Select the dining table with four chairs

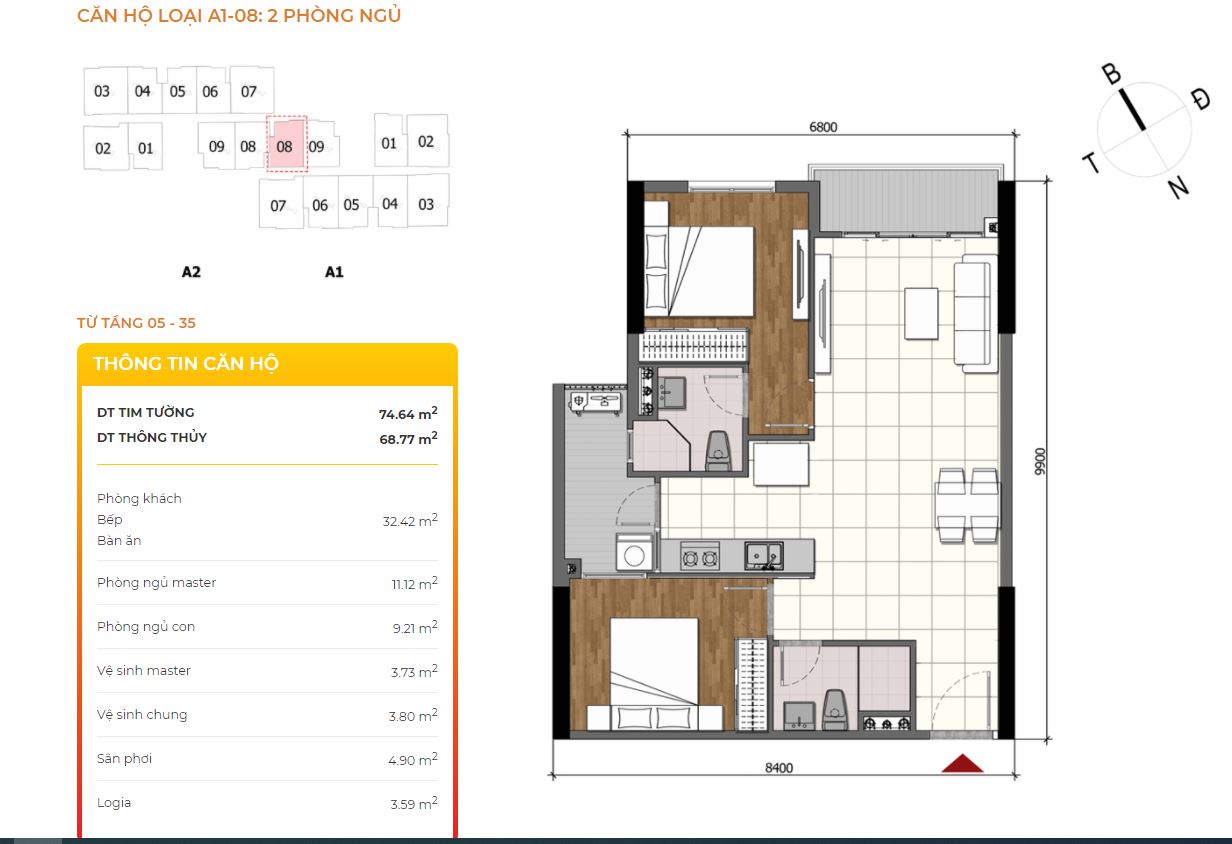pos(968,505)
